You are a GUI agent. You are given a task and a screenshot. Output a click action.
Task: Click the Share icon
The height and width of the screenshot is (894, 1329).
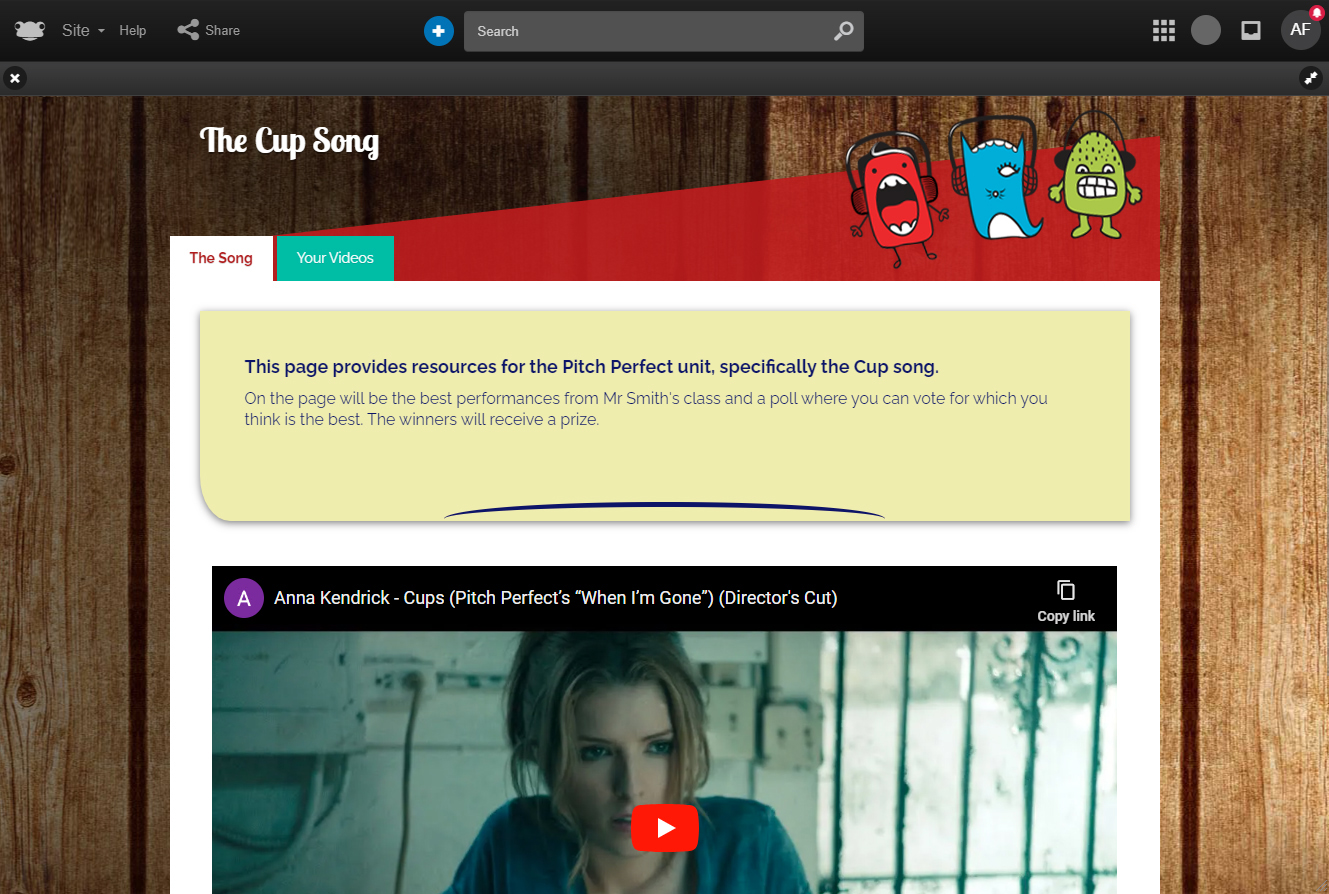[x=188, y=30]
